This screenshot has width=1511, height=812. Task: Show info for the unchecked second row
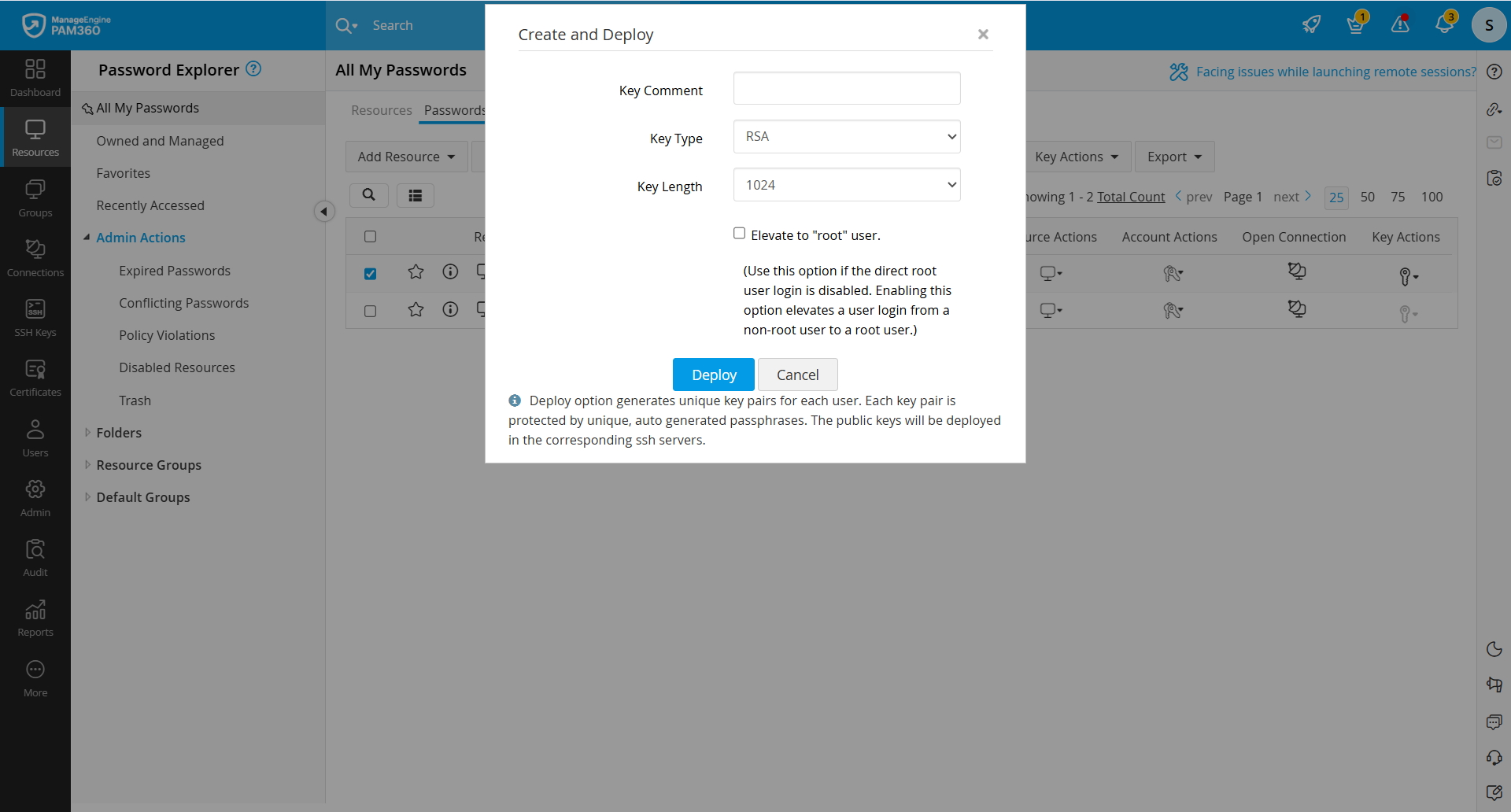[x=450, y=309]
